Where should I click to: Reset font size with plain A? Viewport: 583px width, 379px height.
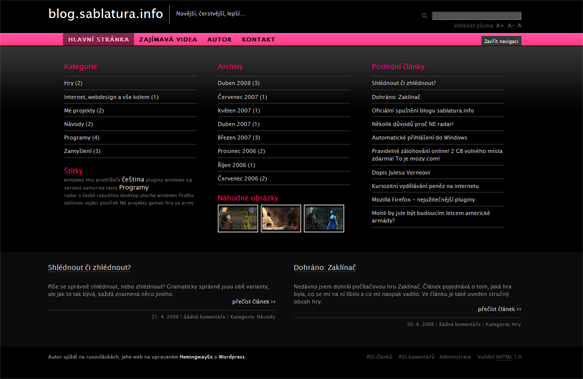tap(519, 26)
